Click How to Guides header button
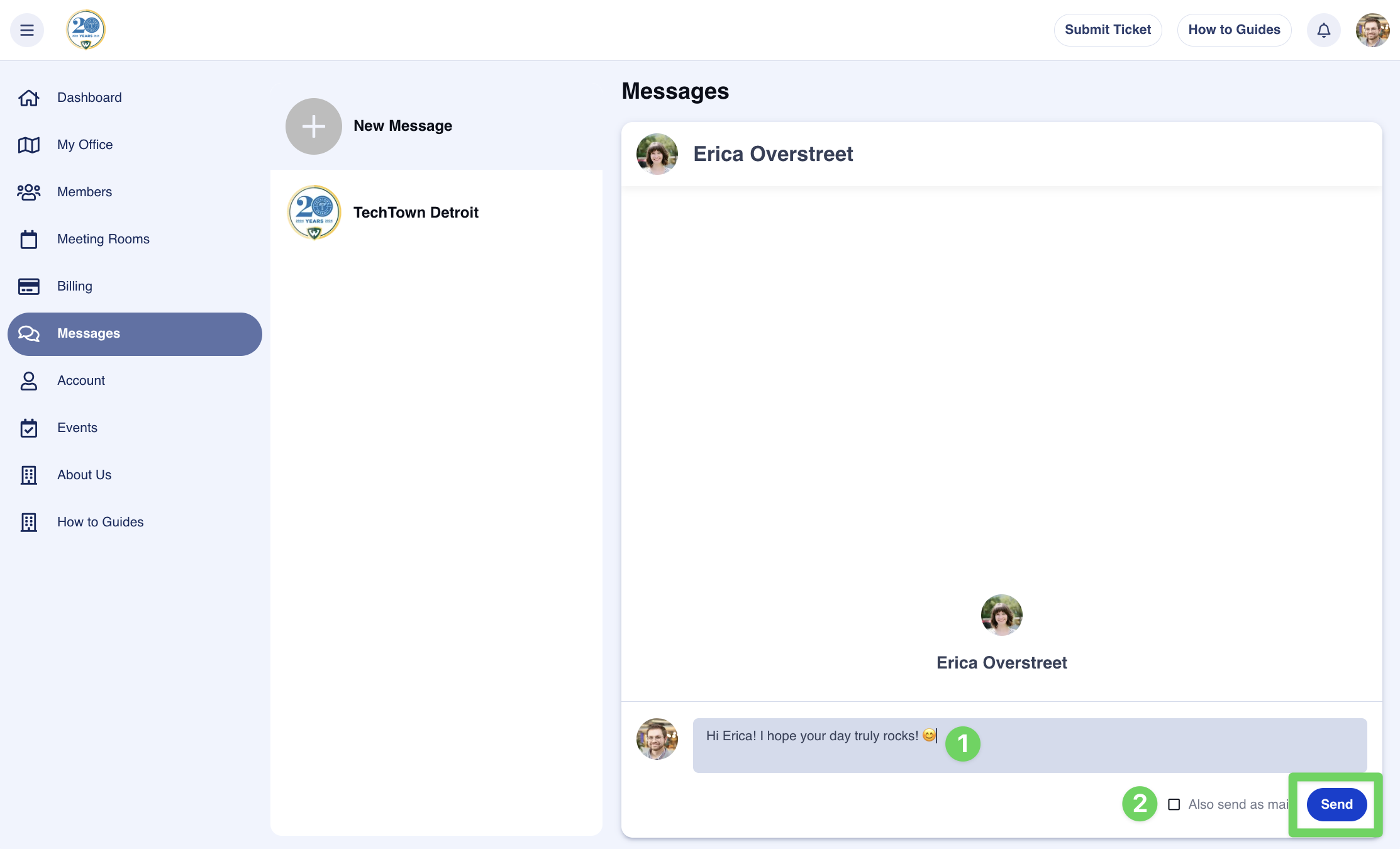Screen dimensions: 1400x849 click(1234, 30)
